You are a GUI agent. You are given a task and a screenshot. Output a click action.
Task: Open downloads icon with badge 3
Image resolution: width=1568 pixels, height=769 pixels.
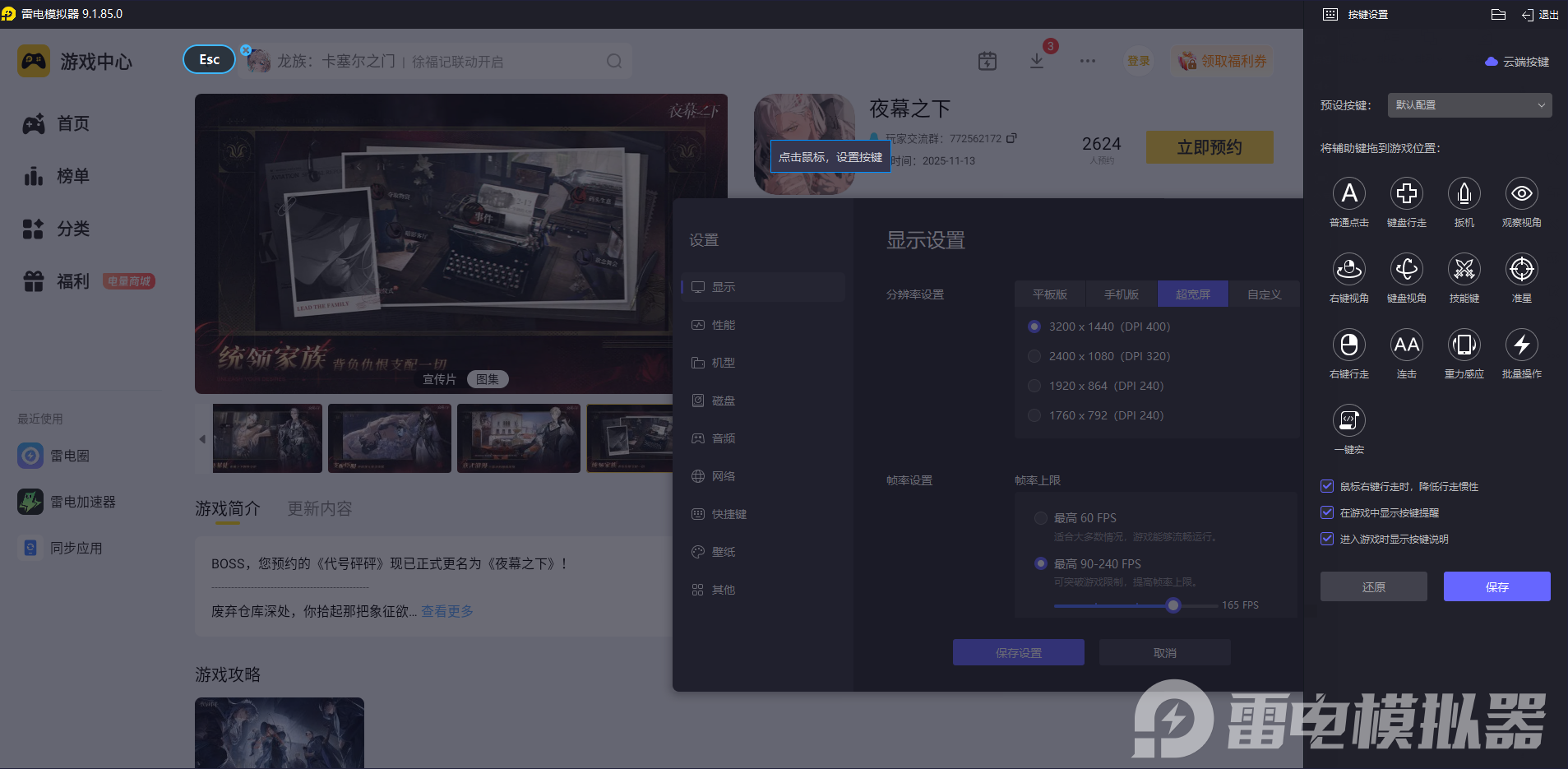[x=1037, y=61]
